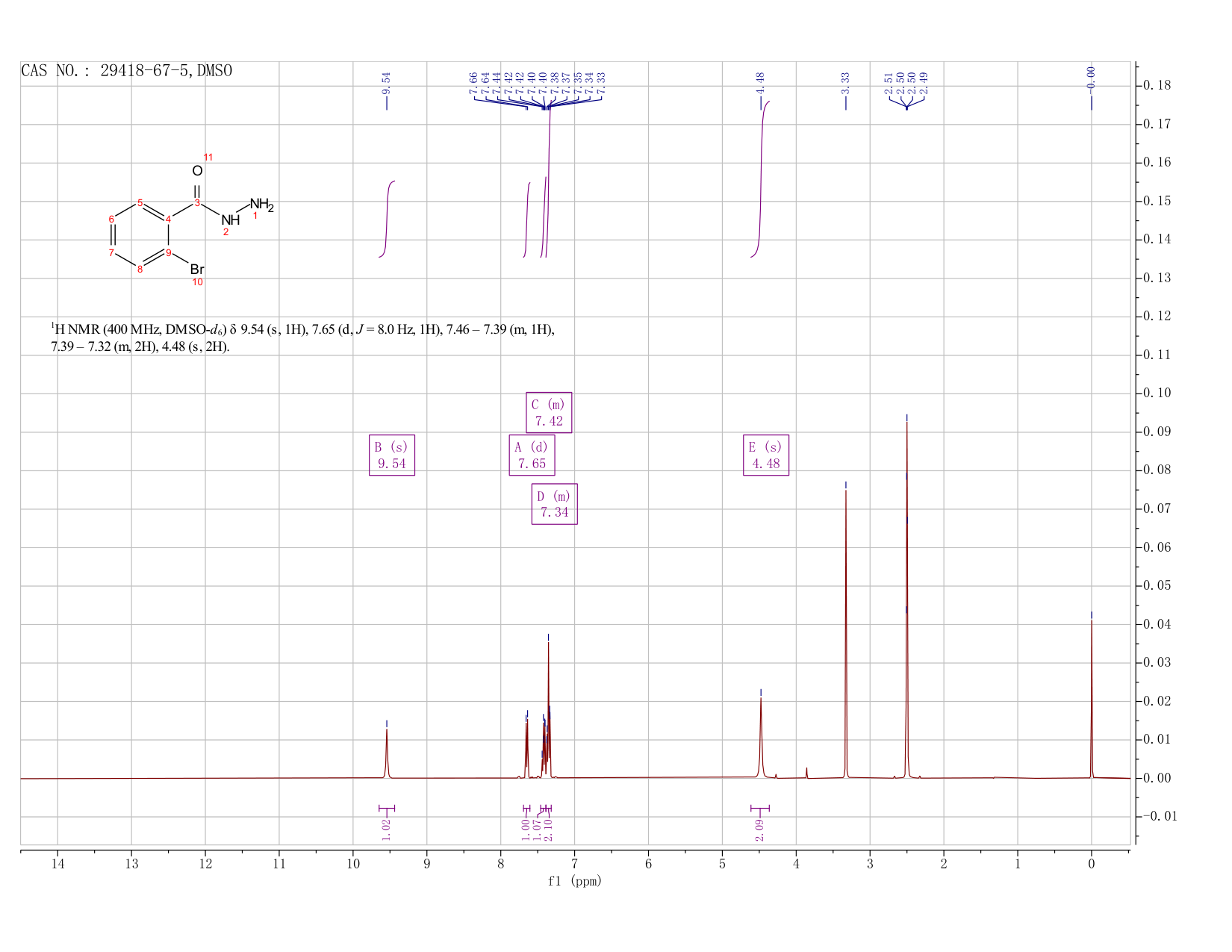Viewport: 1232px width, 952px height.
Task: Click the Br atom in the structure
Action: pos(197,270)
